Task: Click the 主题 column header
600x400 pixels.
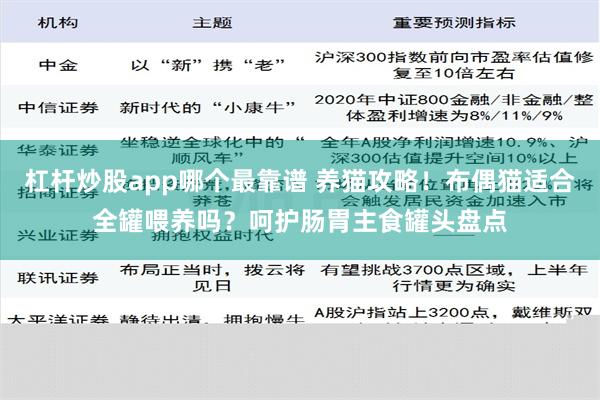Action: (x=212, y=23)
